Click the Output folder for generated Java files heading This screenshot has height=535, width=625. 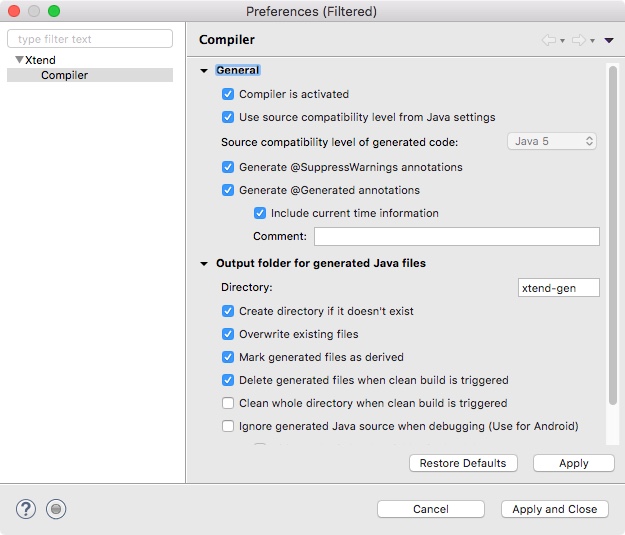click(x=321, y=263)
